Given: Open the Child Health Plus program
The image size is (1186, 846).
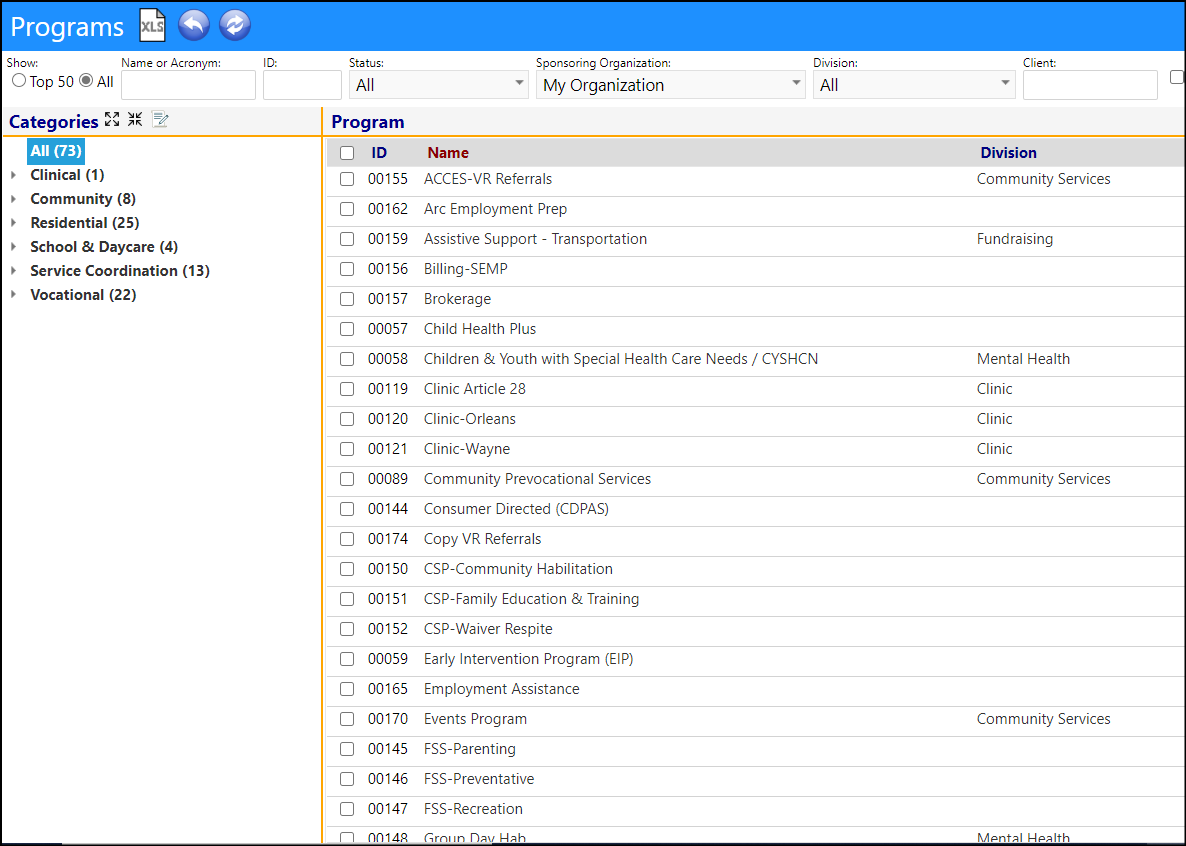Looking at the screenshot, I should pos(480,329).
